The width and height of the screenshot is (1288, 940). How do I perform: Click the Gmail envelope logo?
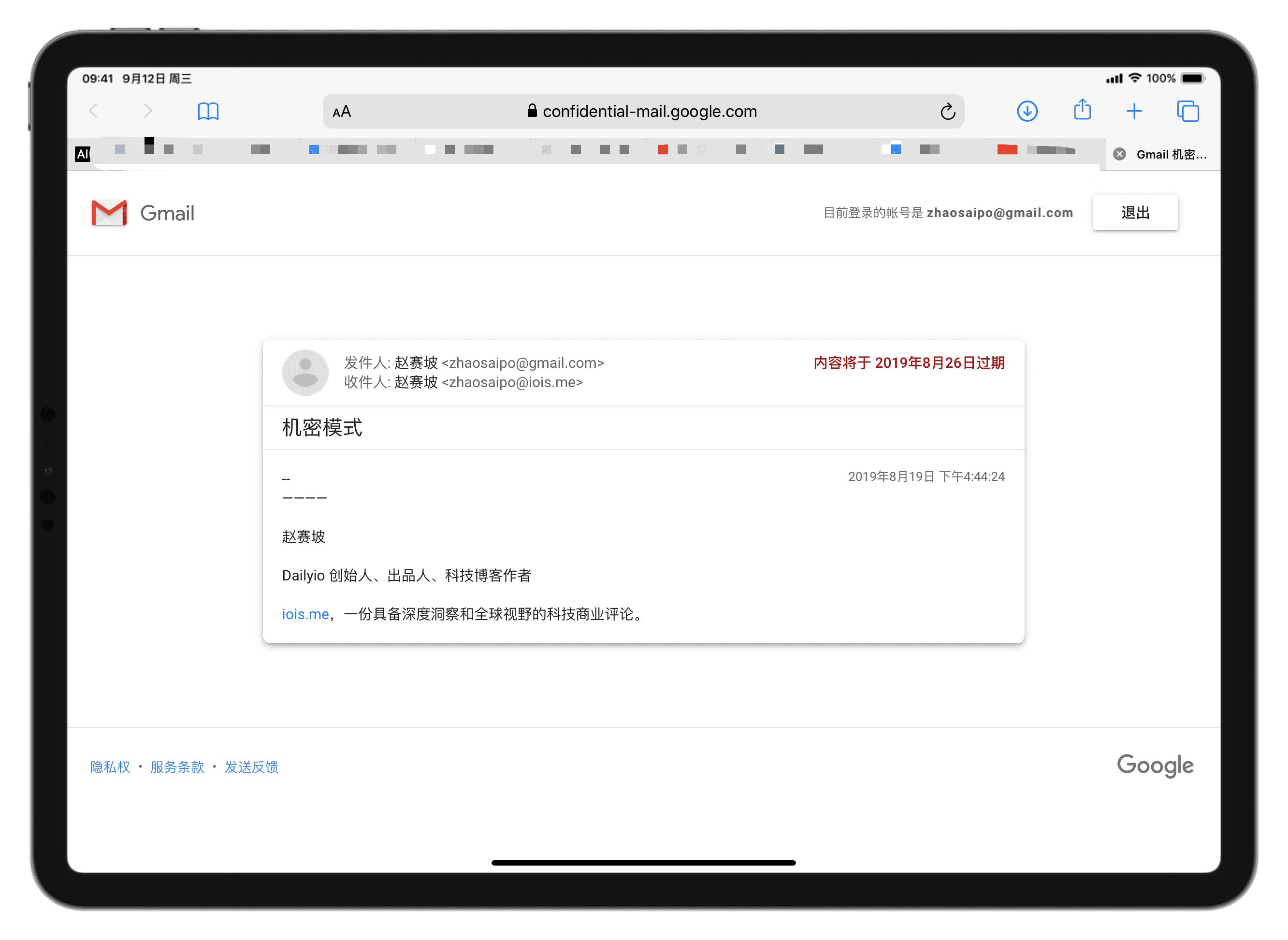coord(109,213)
